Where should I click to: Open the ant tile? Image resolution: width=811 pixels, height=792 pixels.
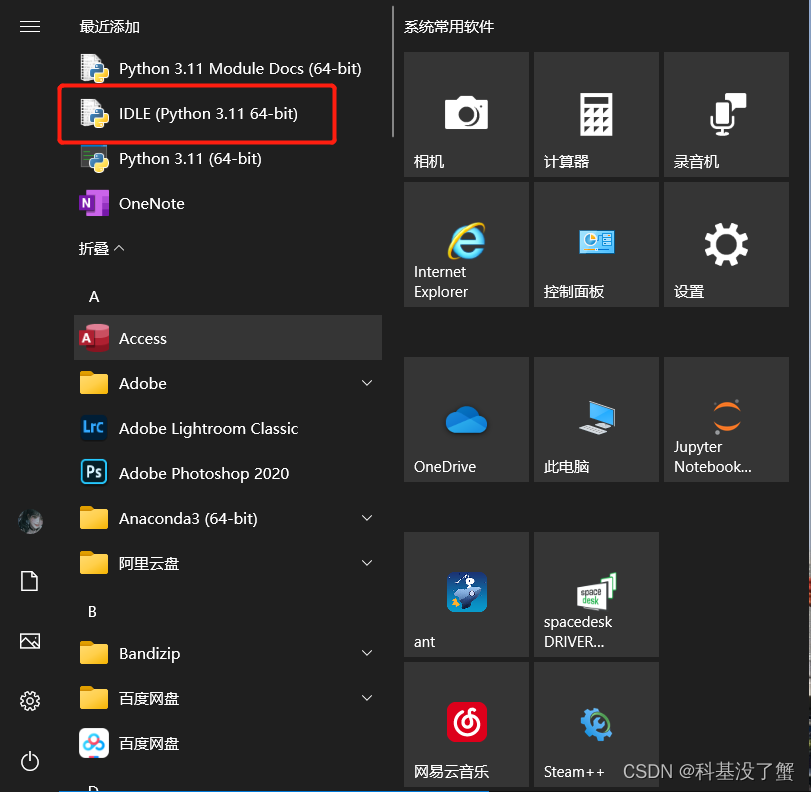coord(466,594)
